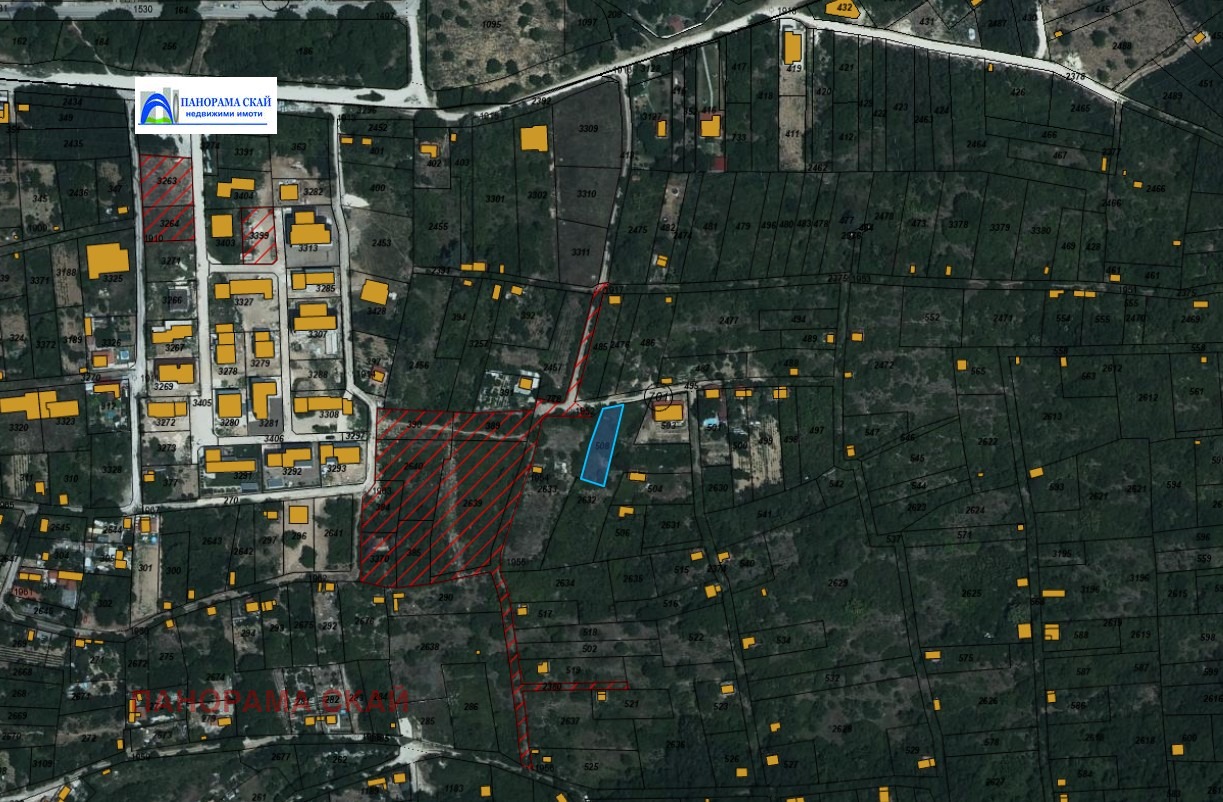Select the orange building on parcel 3327
This screenshot has width=1223, height=802.
(243, 288)
